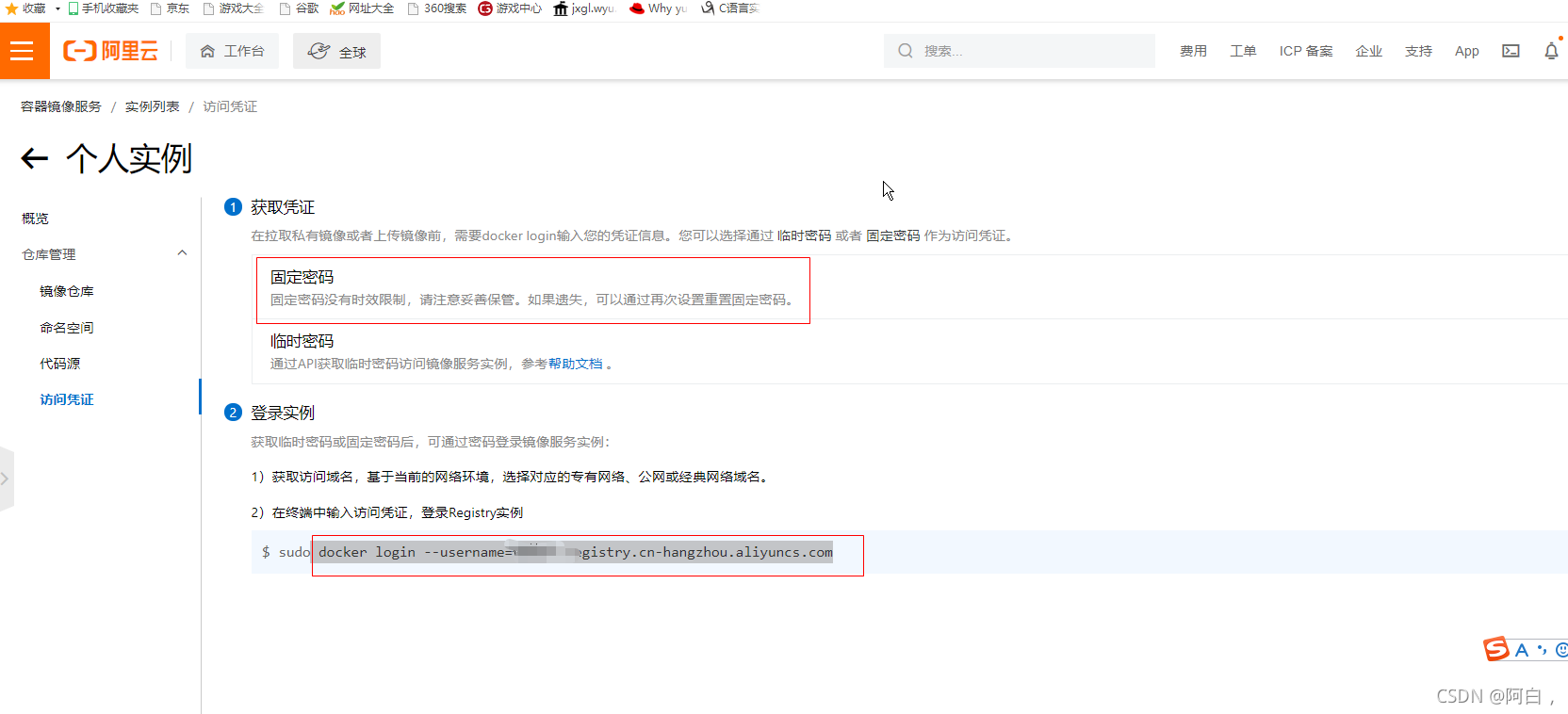This screenshot has width=1568, height=714.
Task: Open the 谷歌 bookmark
Action: [299, 8]
